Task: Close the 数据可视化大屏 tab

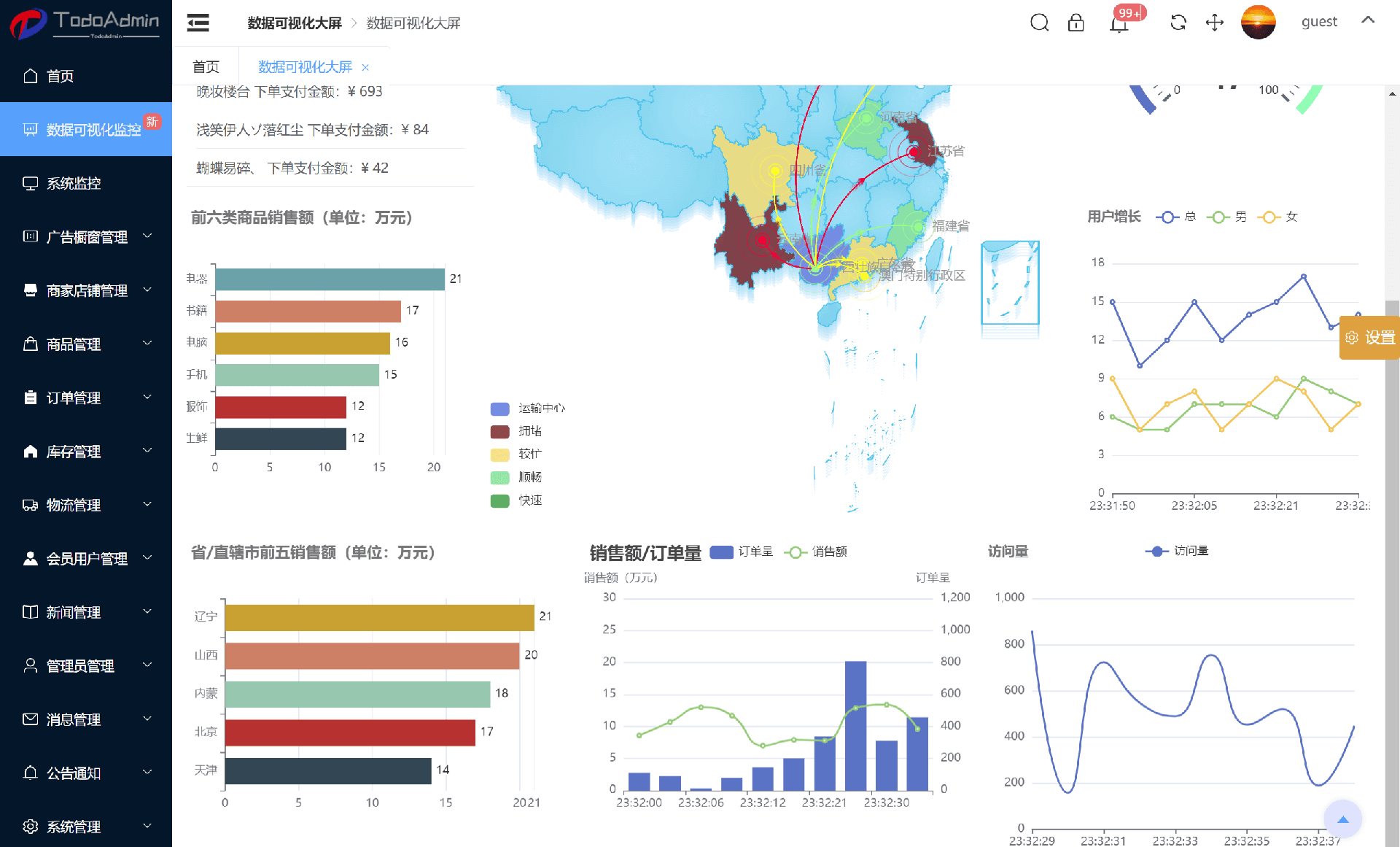Action: [x=365, y=68]
